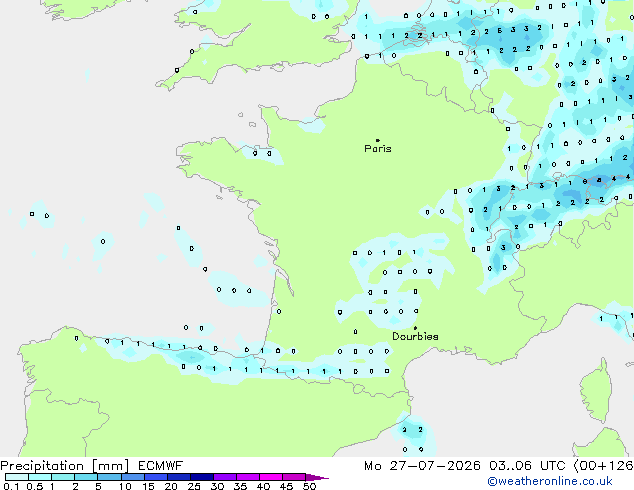Image resolution: width=634 pixels, height=490 pixels.
Task: Click the legend value '30'
Action: coord(217,486)
